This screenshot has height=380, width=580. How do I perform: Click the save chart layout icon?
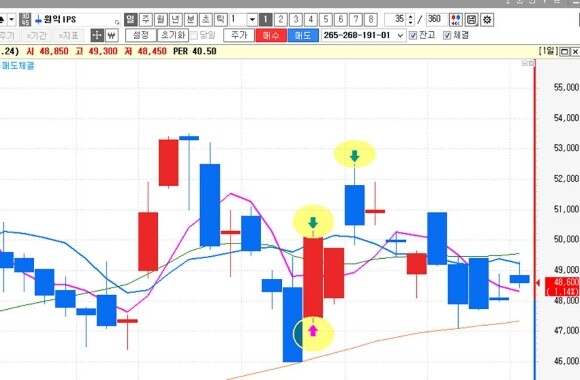(471, 20)
